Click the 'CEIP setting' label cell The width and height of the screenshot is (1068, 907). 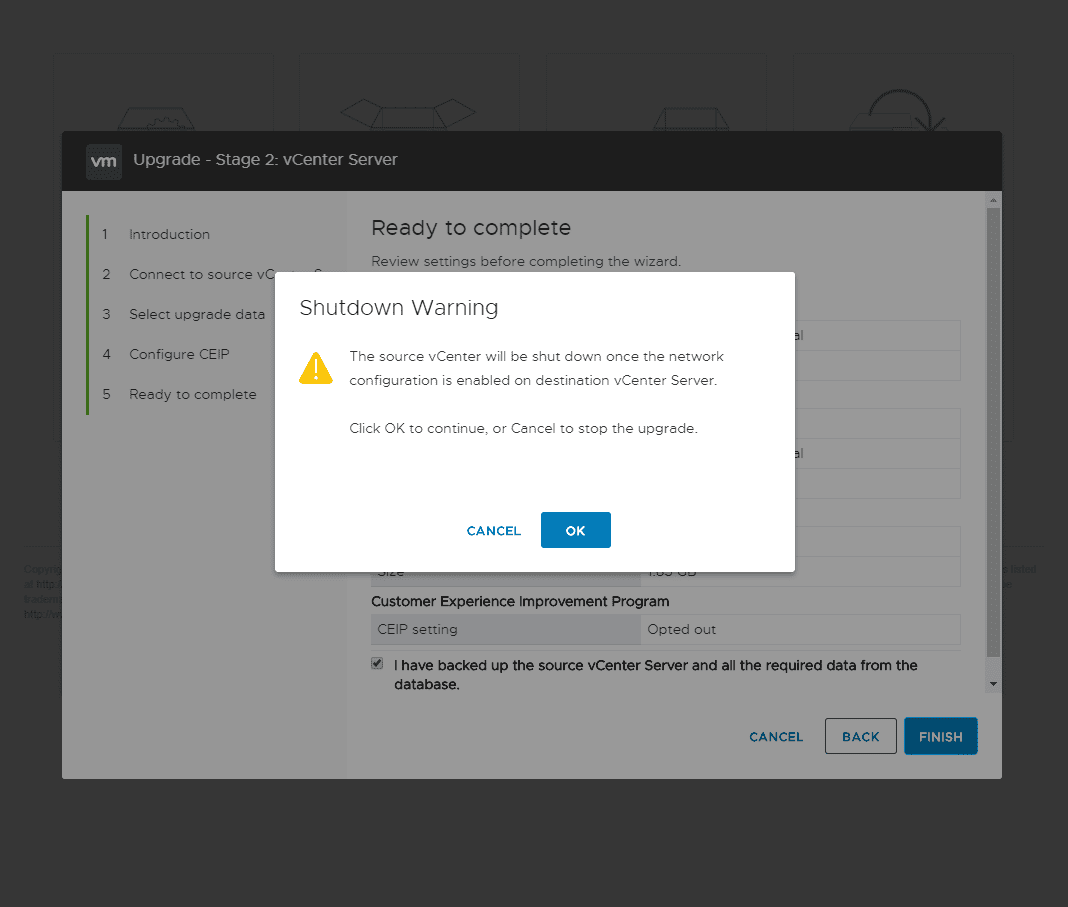pyautogui.click(x=506, y=629)
